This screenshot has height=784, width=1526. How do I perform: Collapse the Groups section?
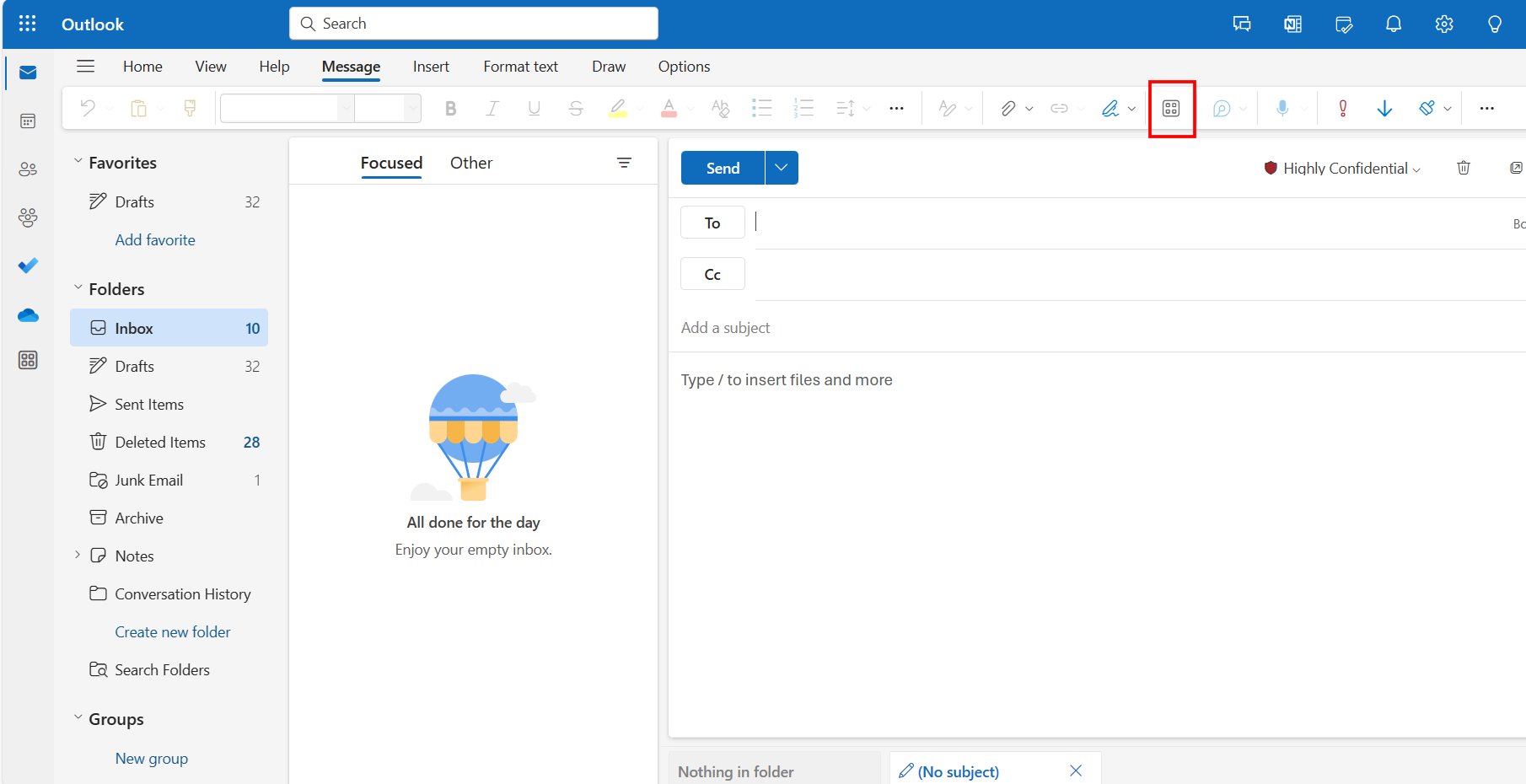78,717
